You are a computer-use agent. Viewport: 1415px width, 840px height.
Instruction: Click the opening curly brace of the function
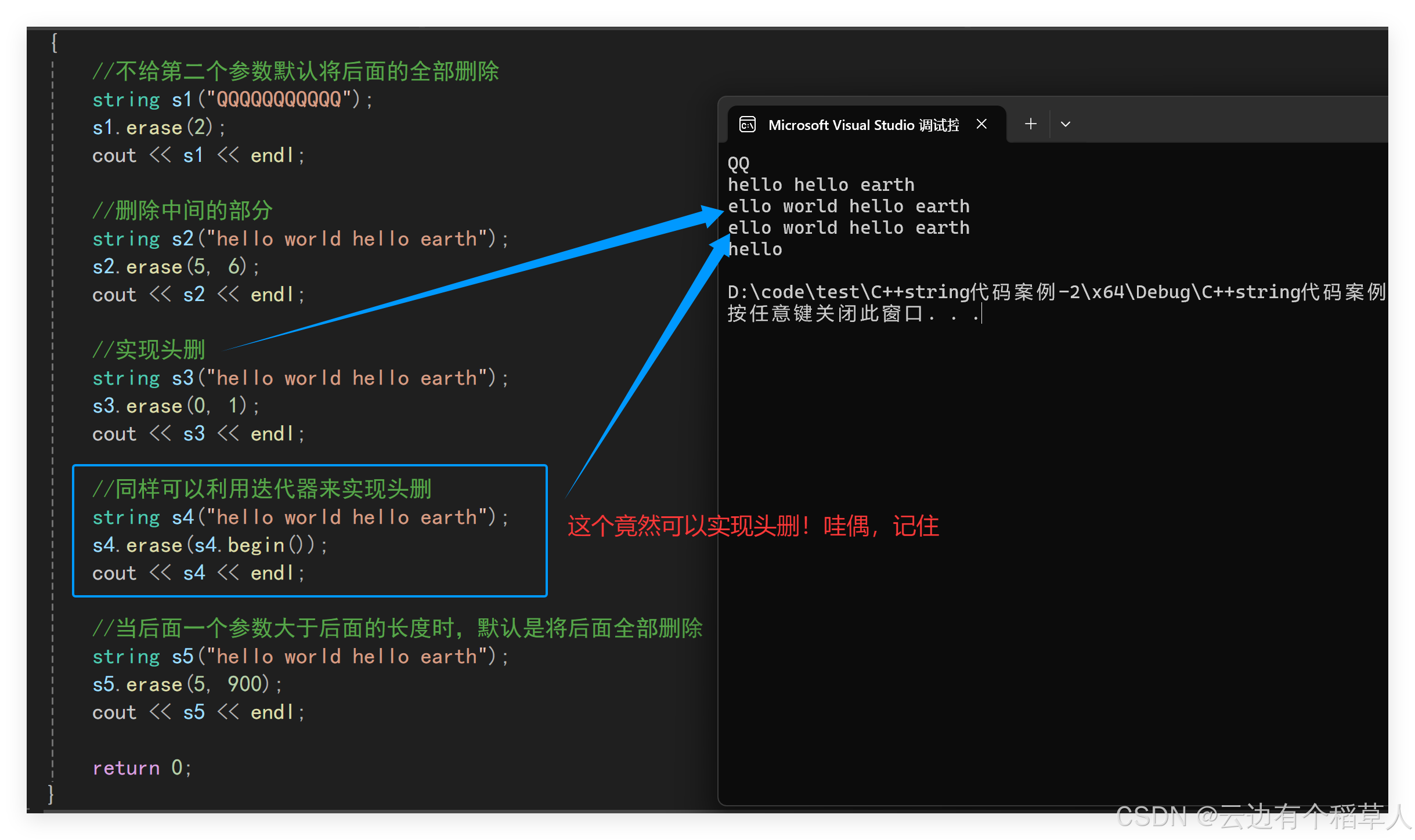[54, 42]
